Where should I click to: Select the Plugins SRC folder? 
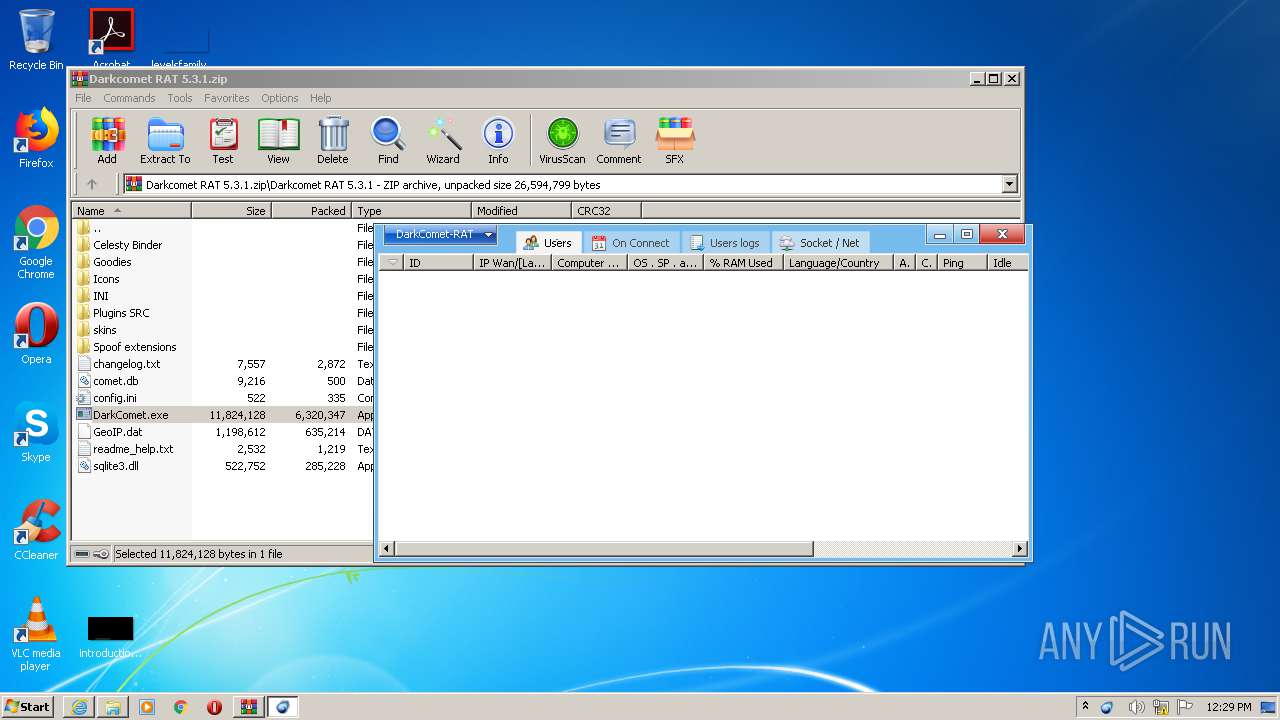121,313
